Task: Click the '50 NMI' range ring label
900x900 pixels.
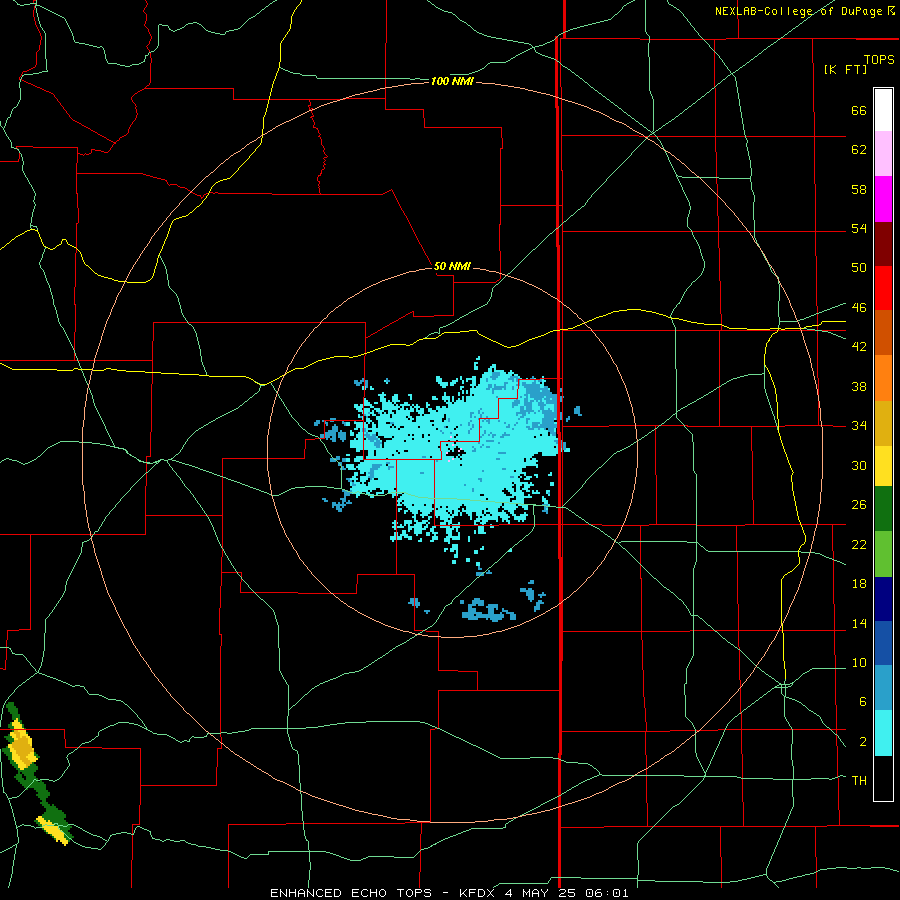Action: click(x=452, y=266)
